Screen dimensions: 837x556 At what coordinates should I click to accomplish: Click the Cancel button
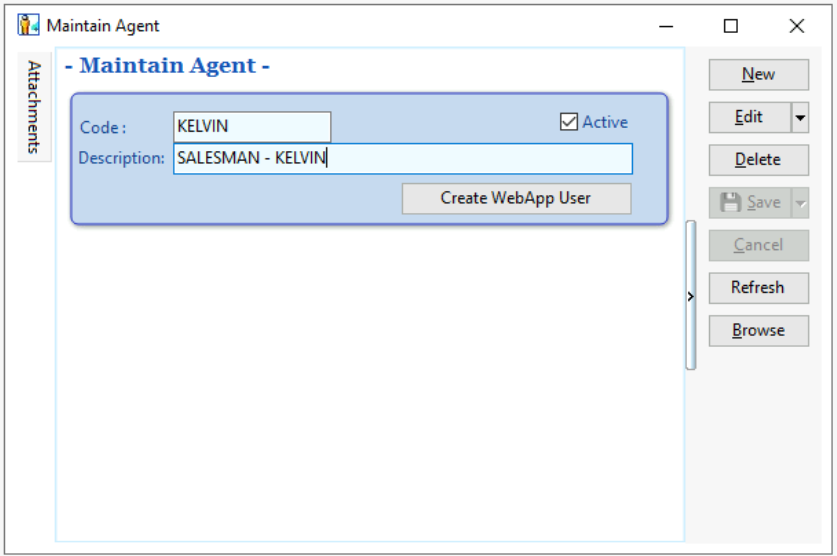pos(758,245)
